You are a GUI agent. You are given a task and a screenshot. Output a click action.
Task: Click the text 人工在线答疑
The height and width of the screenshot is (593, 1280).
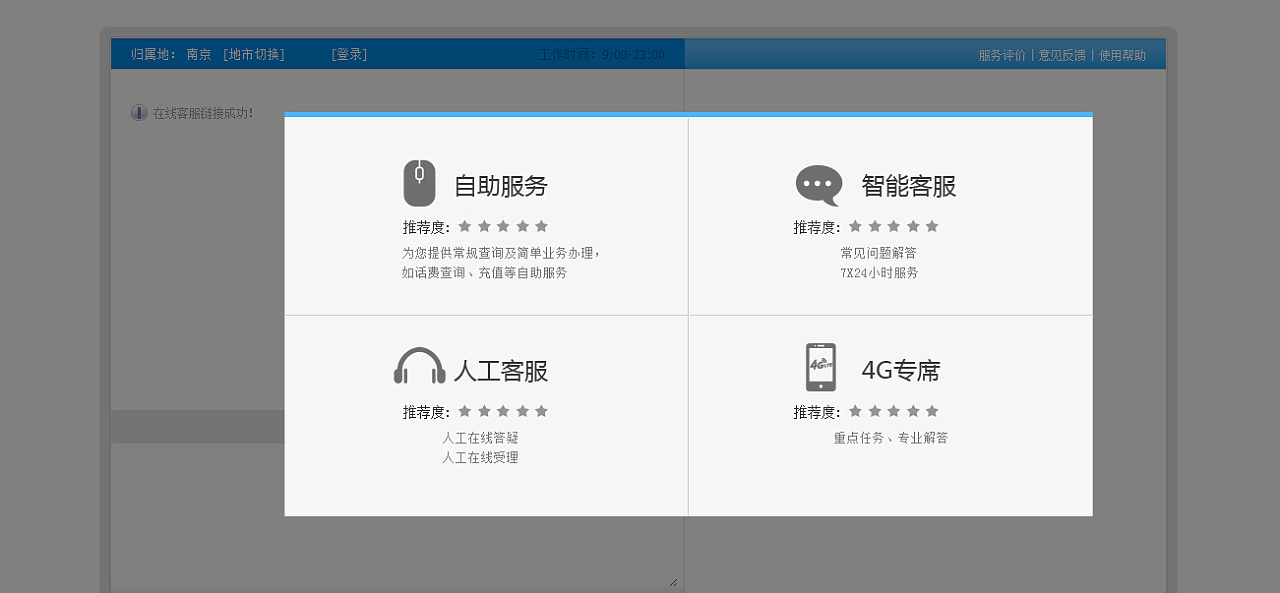tap(481, 438)
